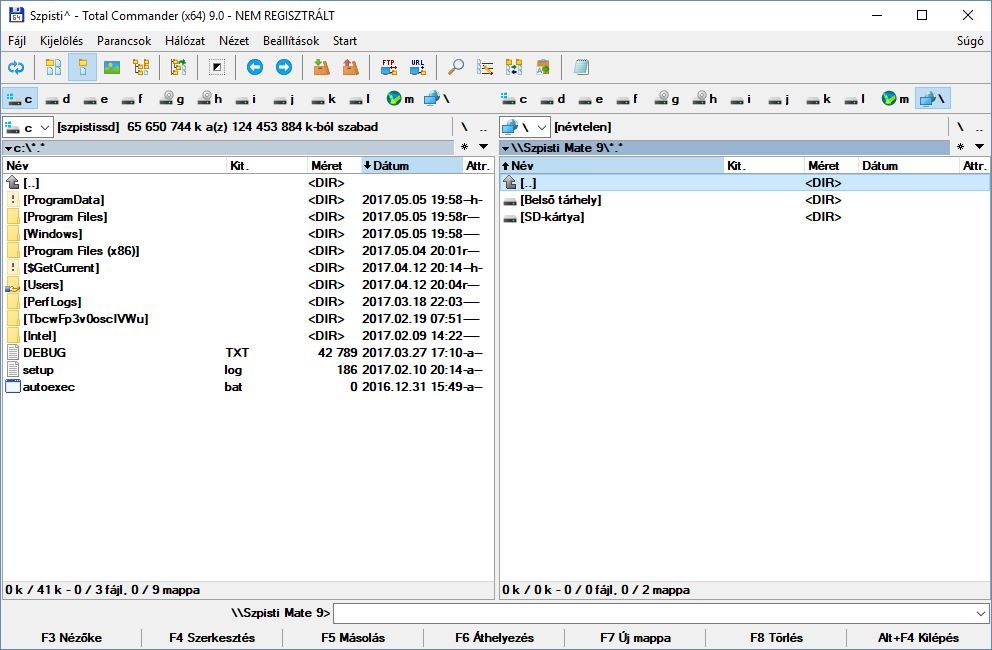
Task: Select drive d in left drive bar
Action: [58, 99]
